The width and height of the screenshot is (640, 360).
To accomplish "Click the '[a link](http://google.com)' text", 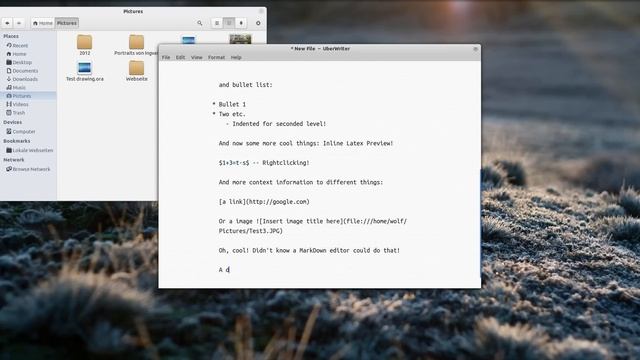I will 264,202.
